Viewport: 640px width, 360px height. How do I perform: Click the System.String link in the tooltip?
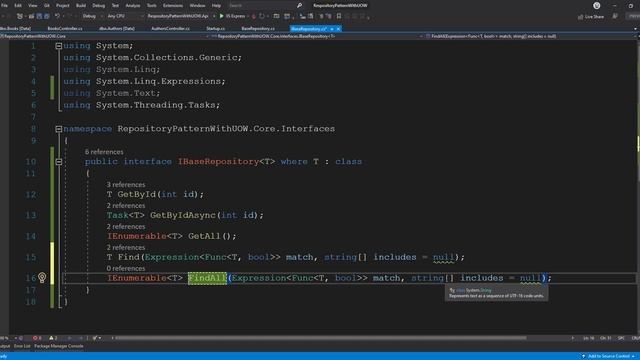(x=479, y=290)
